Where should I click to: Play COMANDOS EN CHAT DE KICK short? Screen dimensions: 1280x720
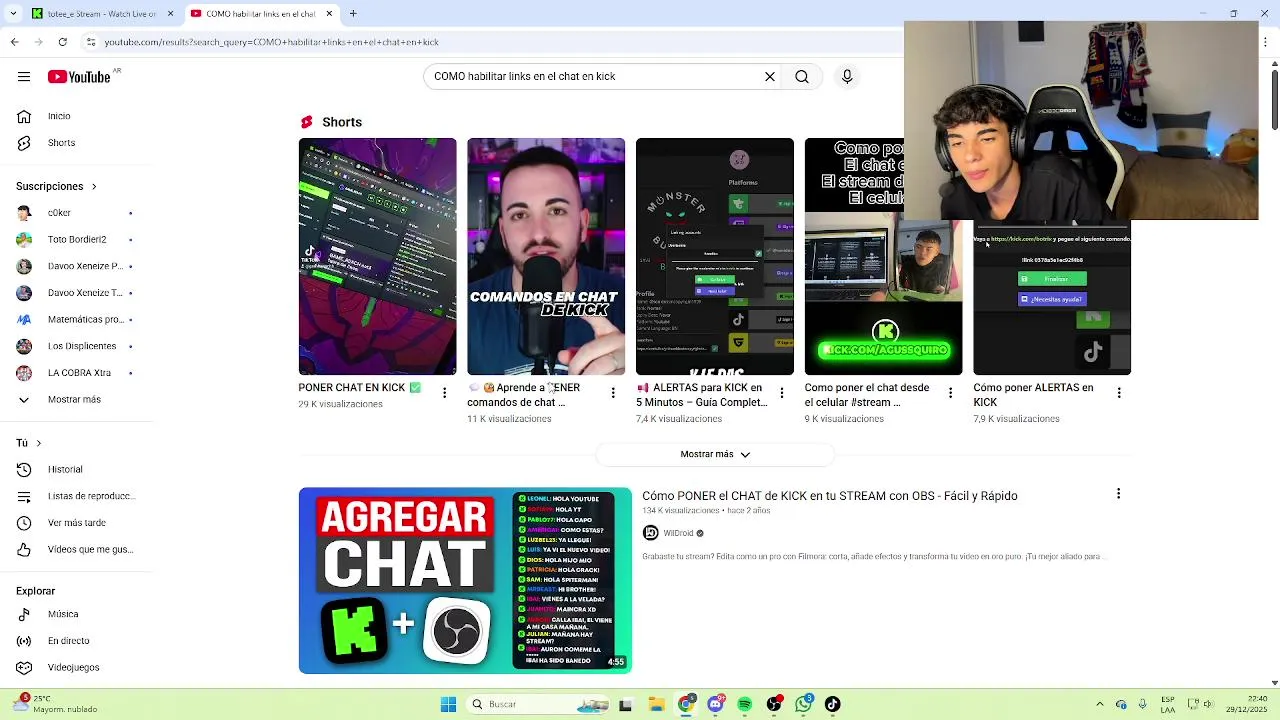546,257
